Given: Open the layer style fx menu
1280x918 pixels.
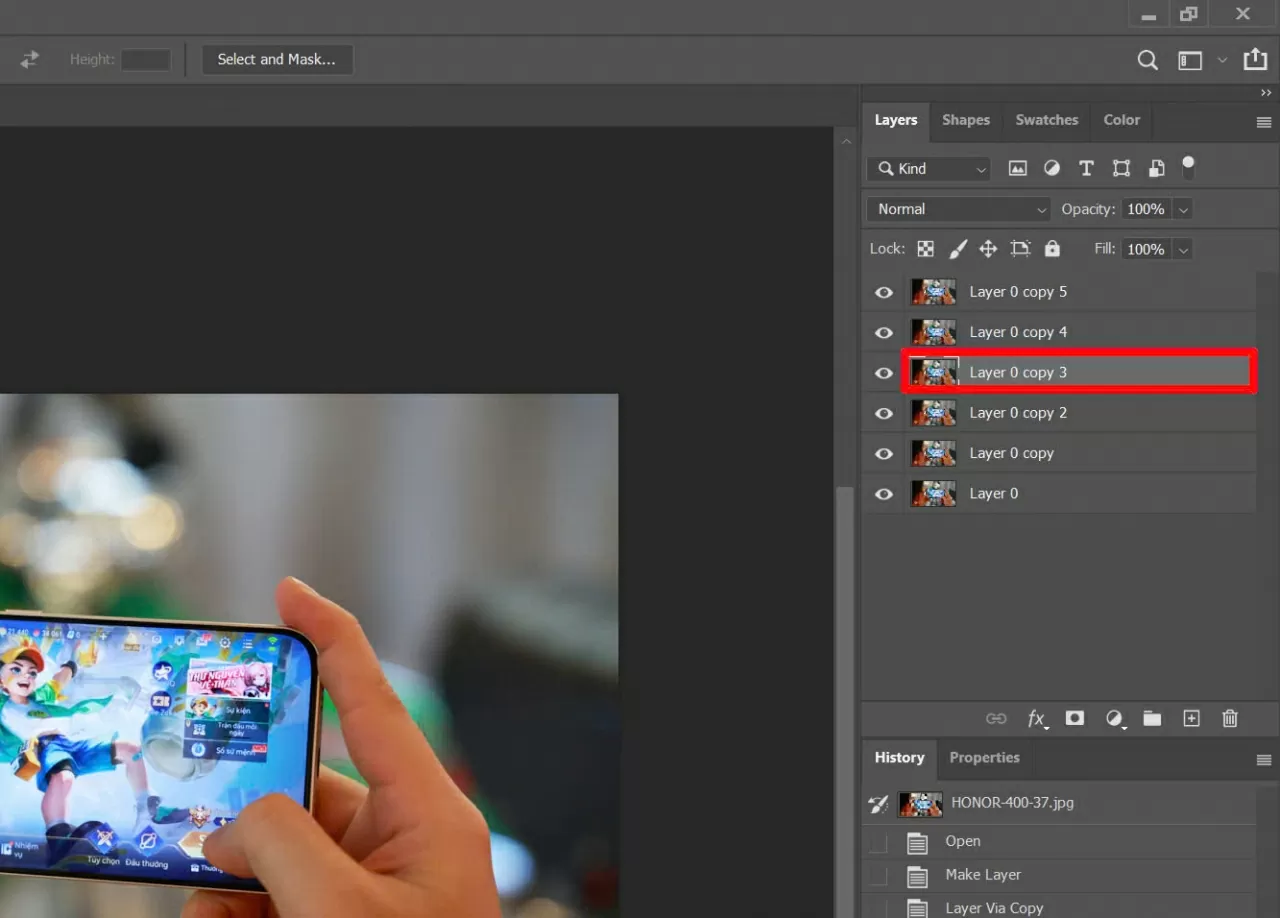Looking at the screenshot, I should (1037, 718).
